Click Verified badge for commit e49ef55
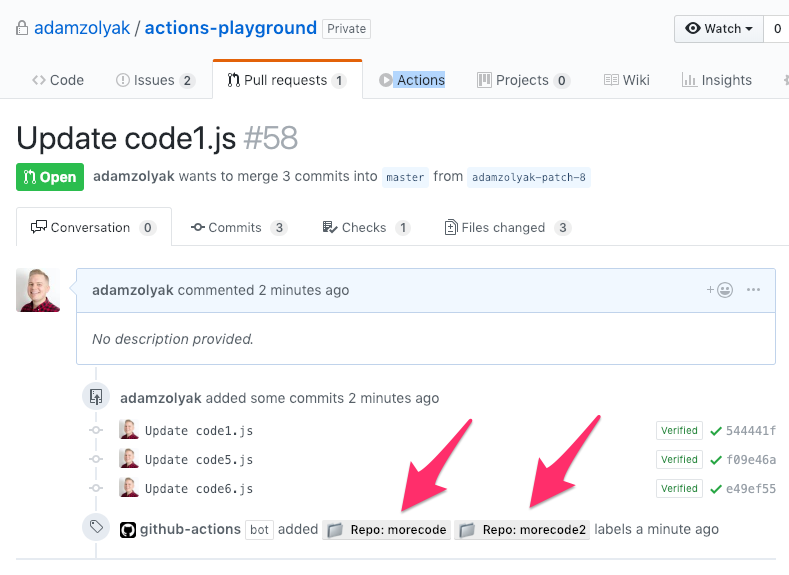 point(679,488)
